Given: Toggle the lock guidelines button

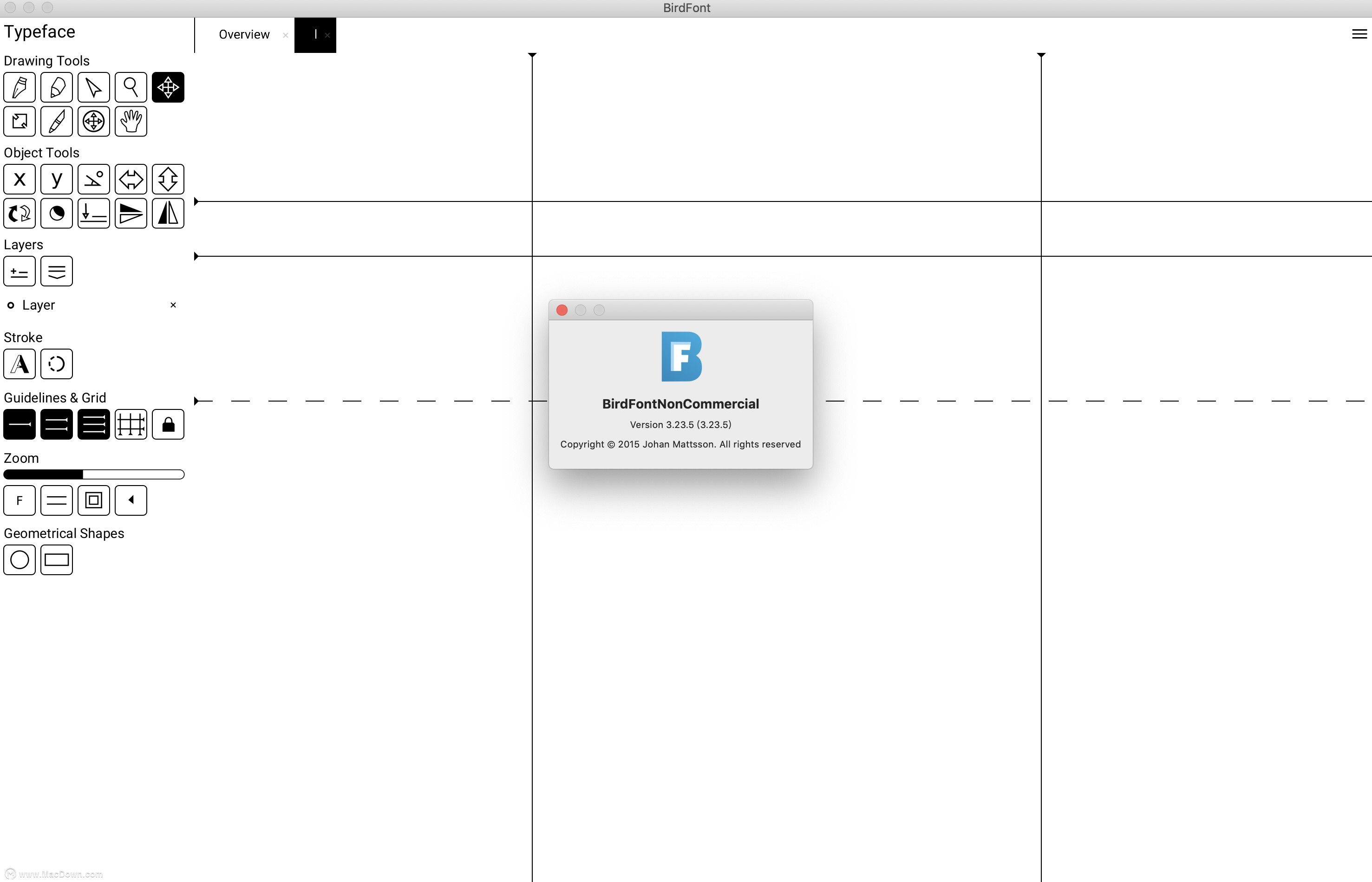Looking at the screenshot, I should point(168,424).
